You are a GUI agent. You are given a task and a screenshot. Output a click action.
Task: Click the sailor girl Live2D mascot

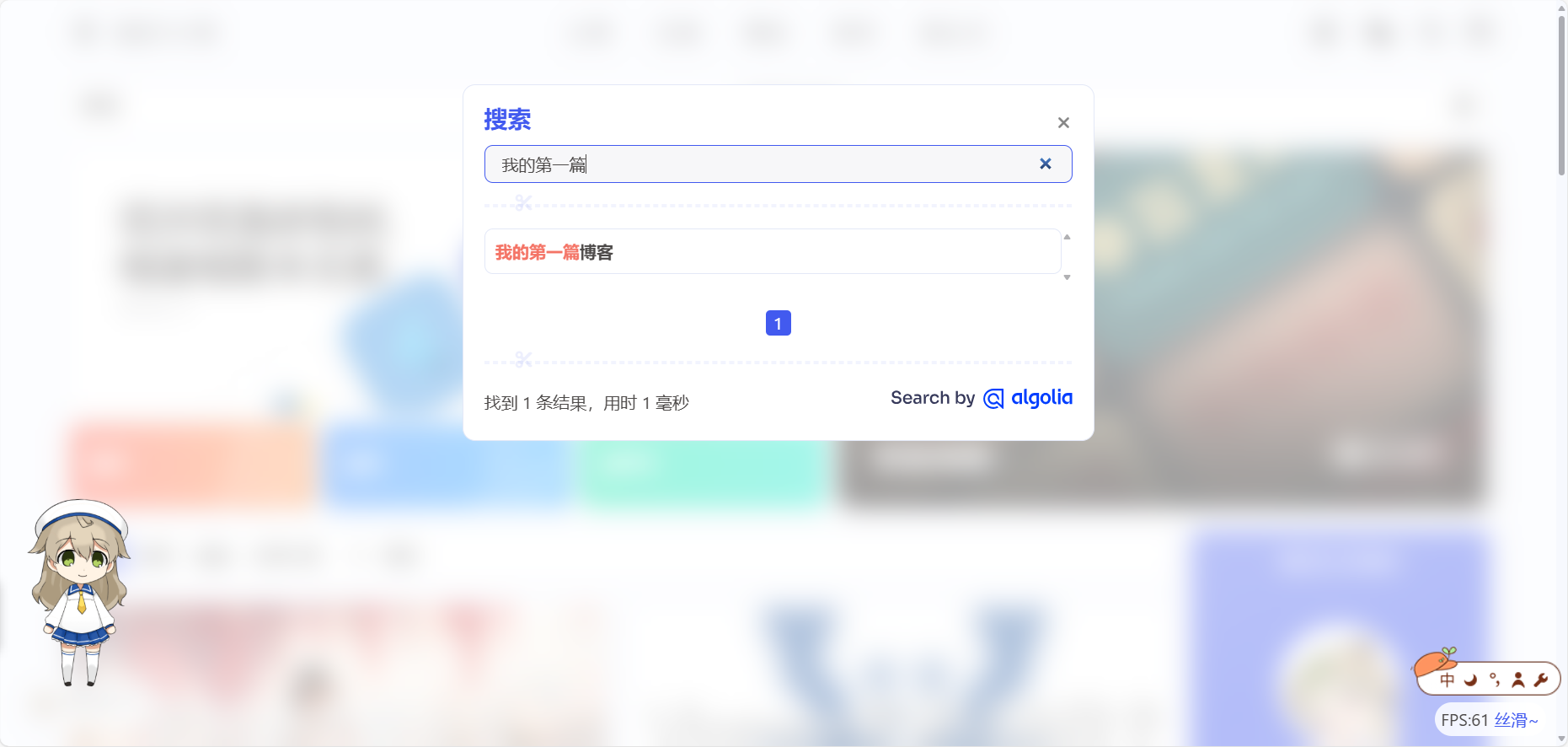79,592
